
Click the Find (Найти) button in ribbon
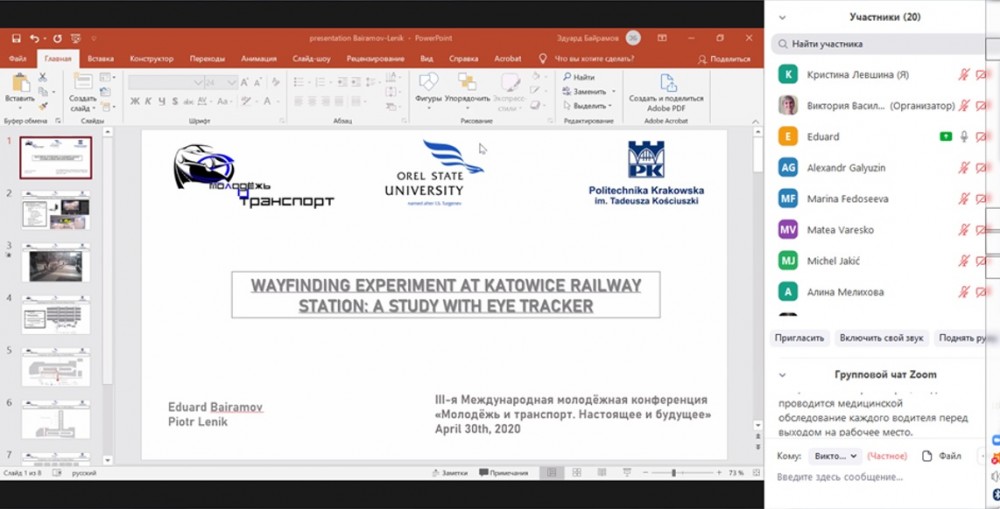pyautogui.click(x=578, y=77)
